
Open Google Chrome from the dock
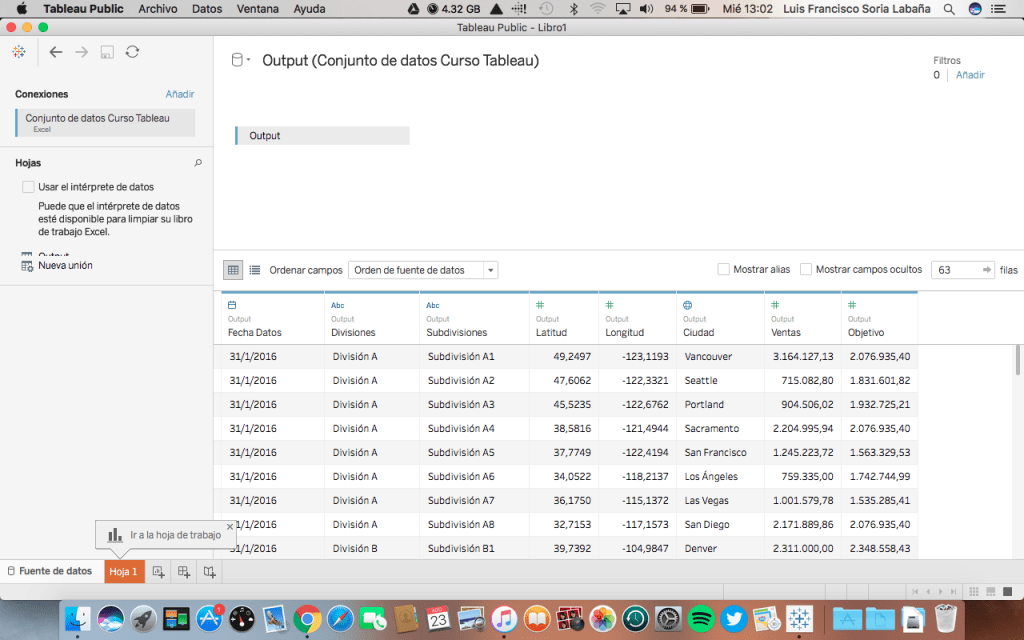click(307, 618)
